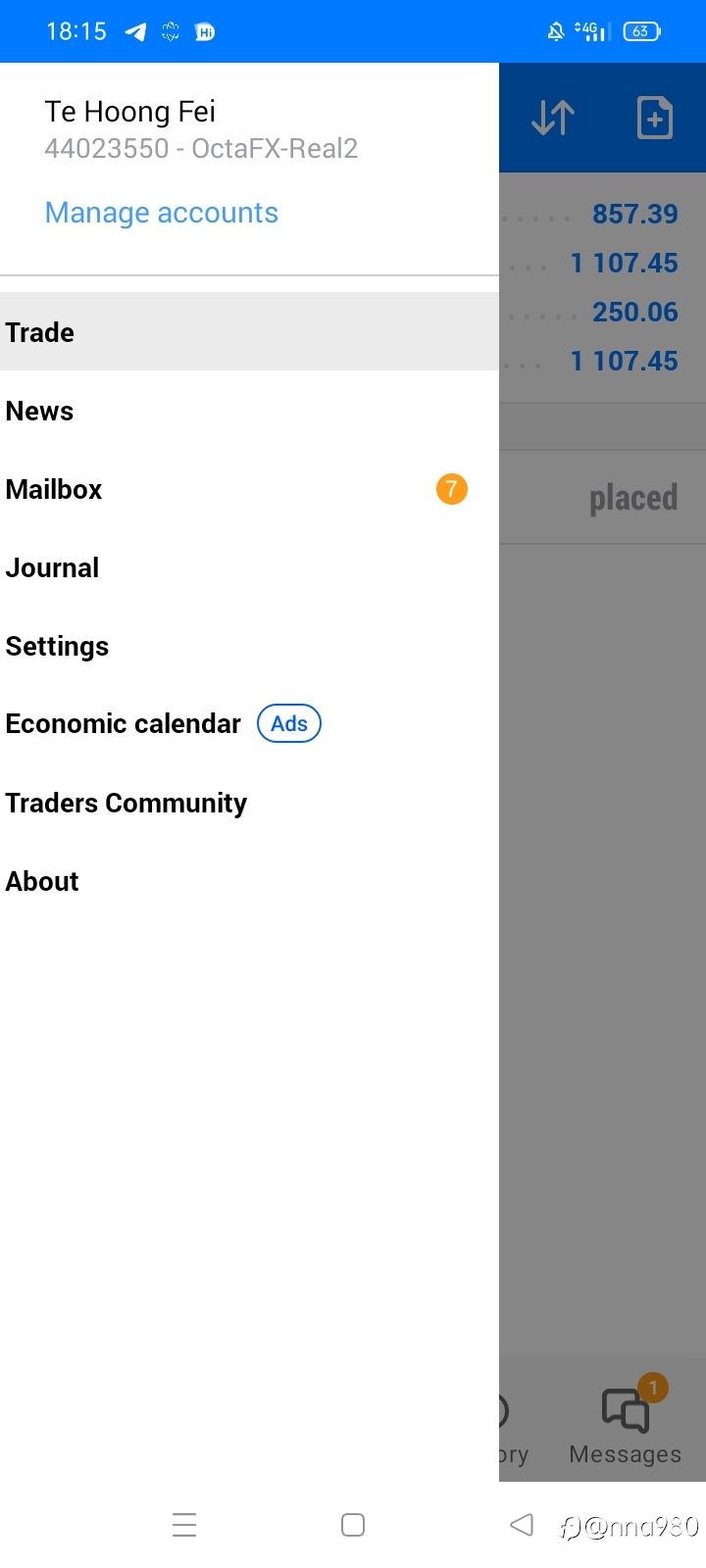Tap account name Te Hoong Fei
Screen dimensions: 706x1568
(x=130, y=112)
